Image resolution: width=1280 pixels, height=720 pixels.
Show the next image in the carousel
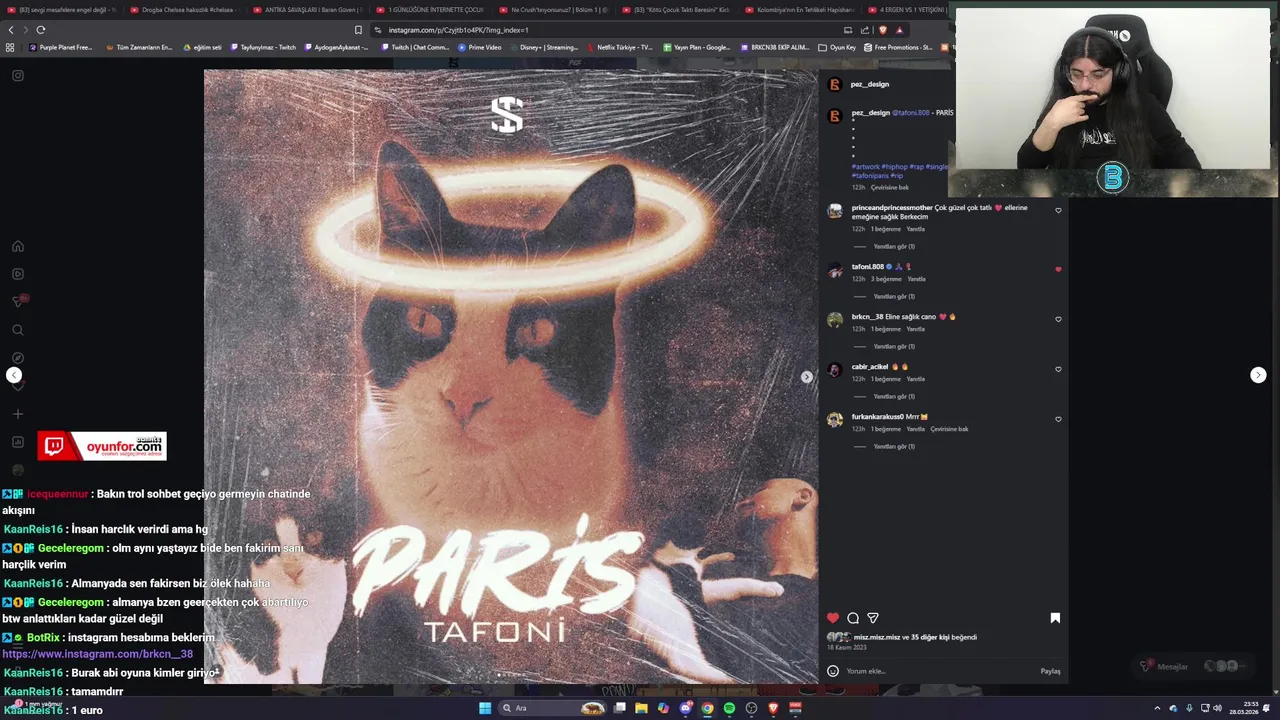[x=806, y=377]
